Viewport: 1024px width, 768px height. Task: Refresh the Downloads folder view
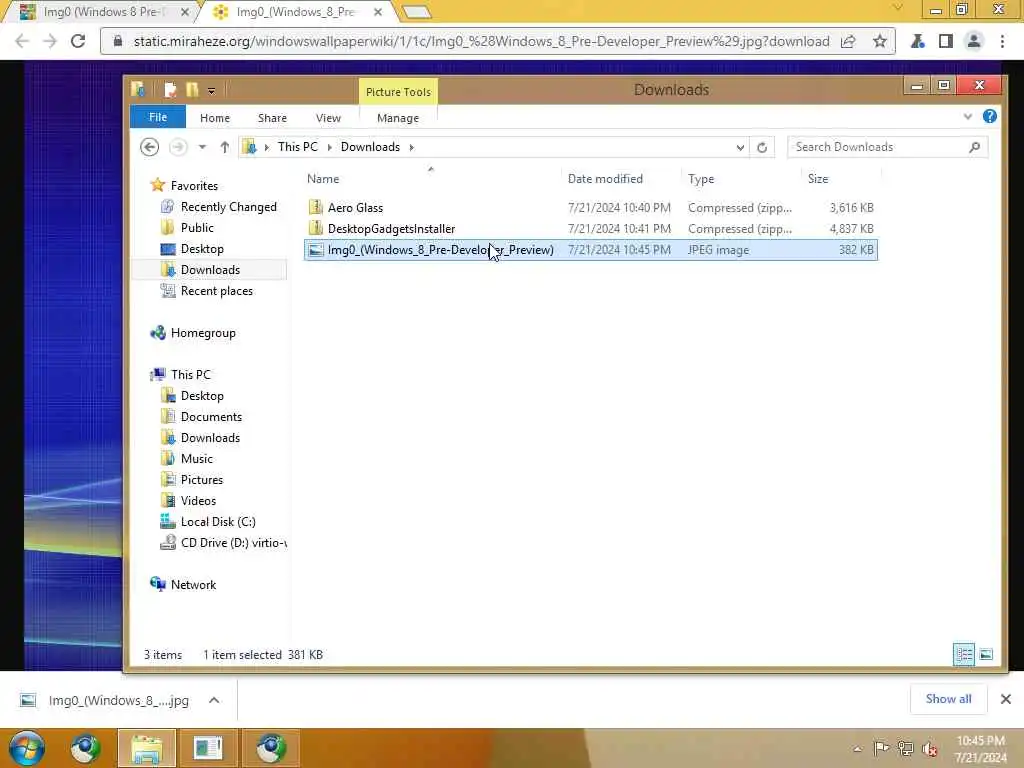[761, 147]
